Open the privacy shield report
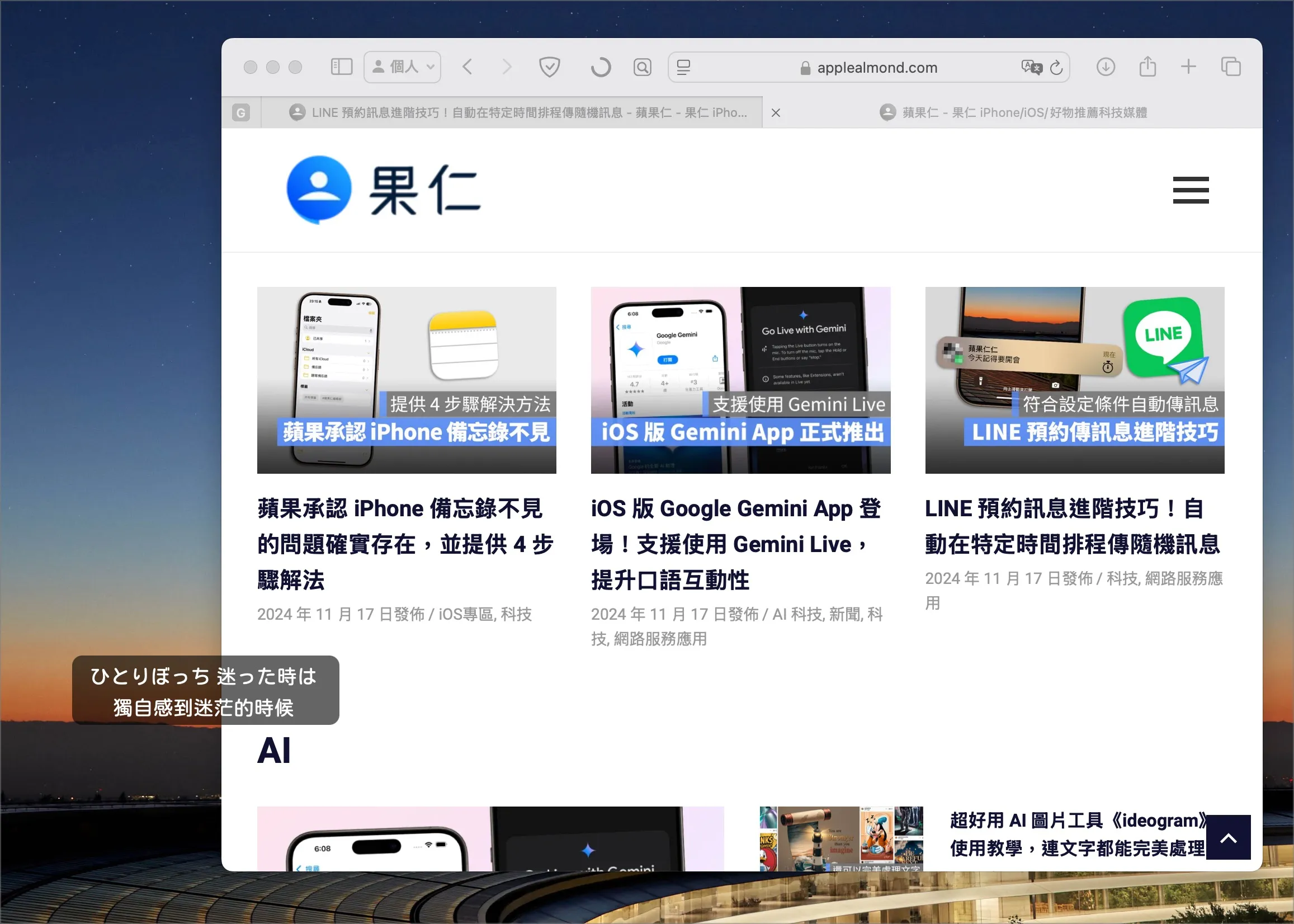 tap(550, 67)
